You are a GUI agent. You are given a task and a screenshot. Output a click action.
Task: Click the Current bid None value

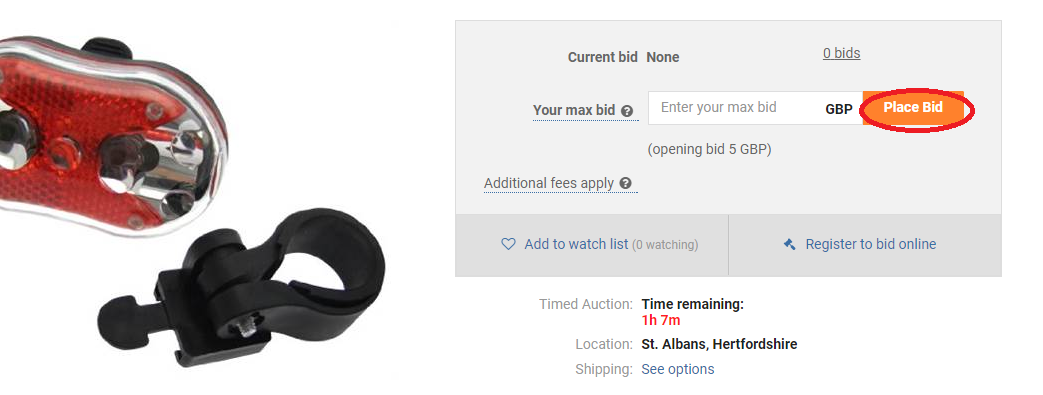coord(663,57)
